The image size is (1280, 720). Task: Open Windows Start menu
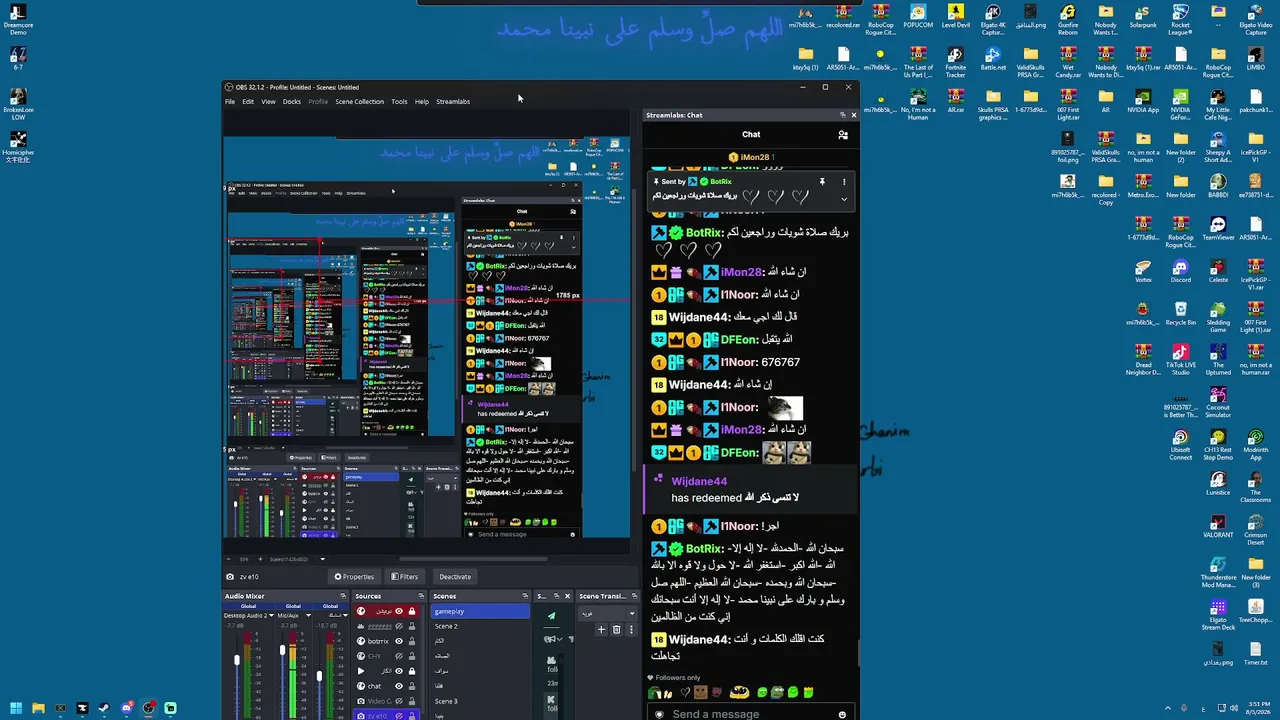[x=16, y=708]
